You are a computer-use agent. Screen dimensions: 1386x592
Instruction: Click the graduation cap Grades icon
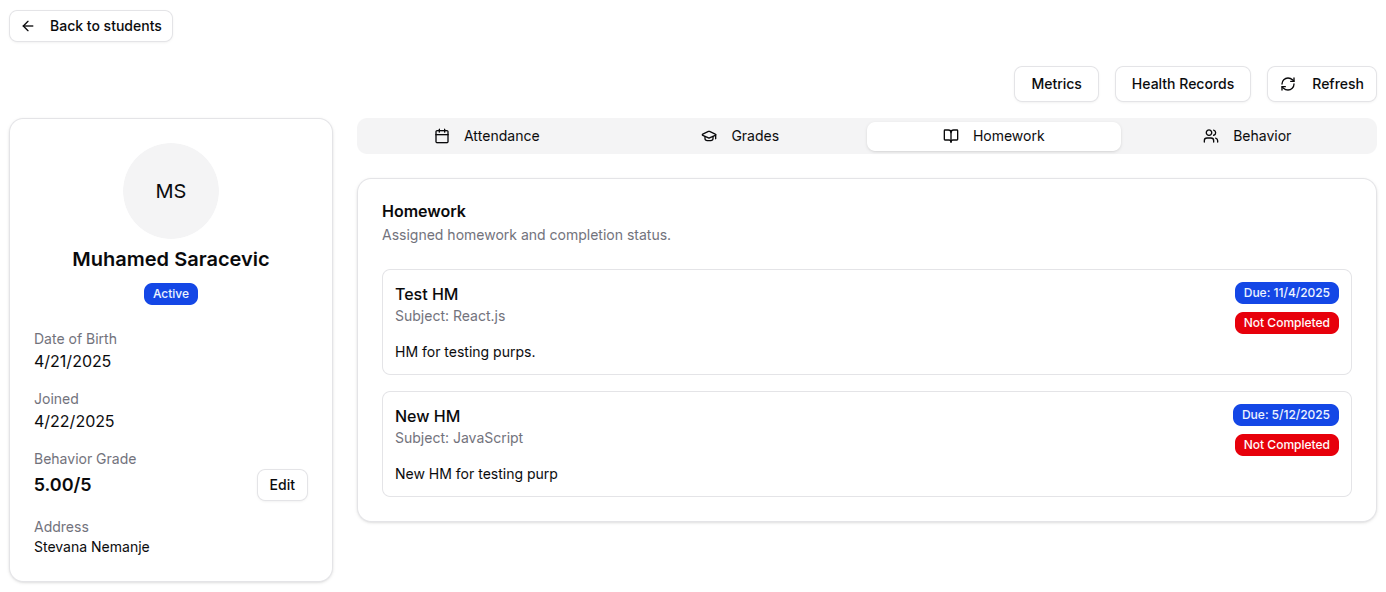(709, 136)
